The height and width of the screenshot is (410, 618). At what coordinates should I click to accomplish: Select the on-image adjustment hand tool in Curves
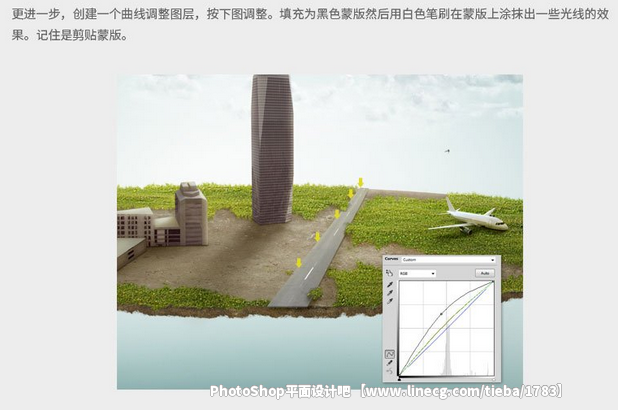pyautogui.click(x=389, y=273)
